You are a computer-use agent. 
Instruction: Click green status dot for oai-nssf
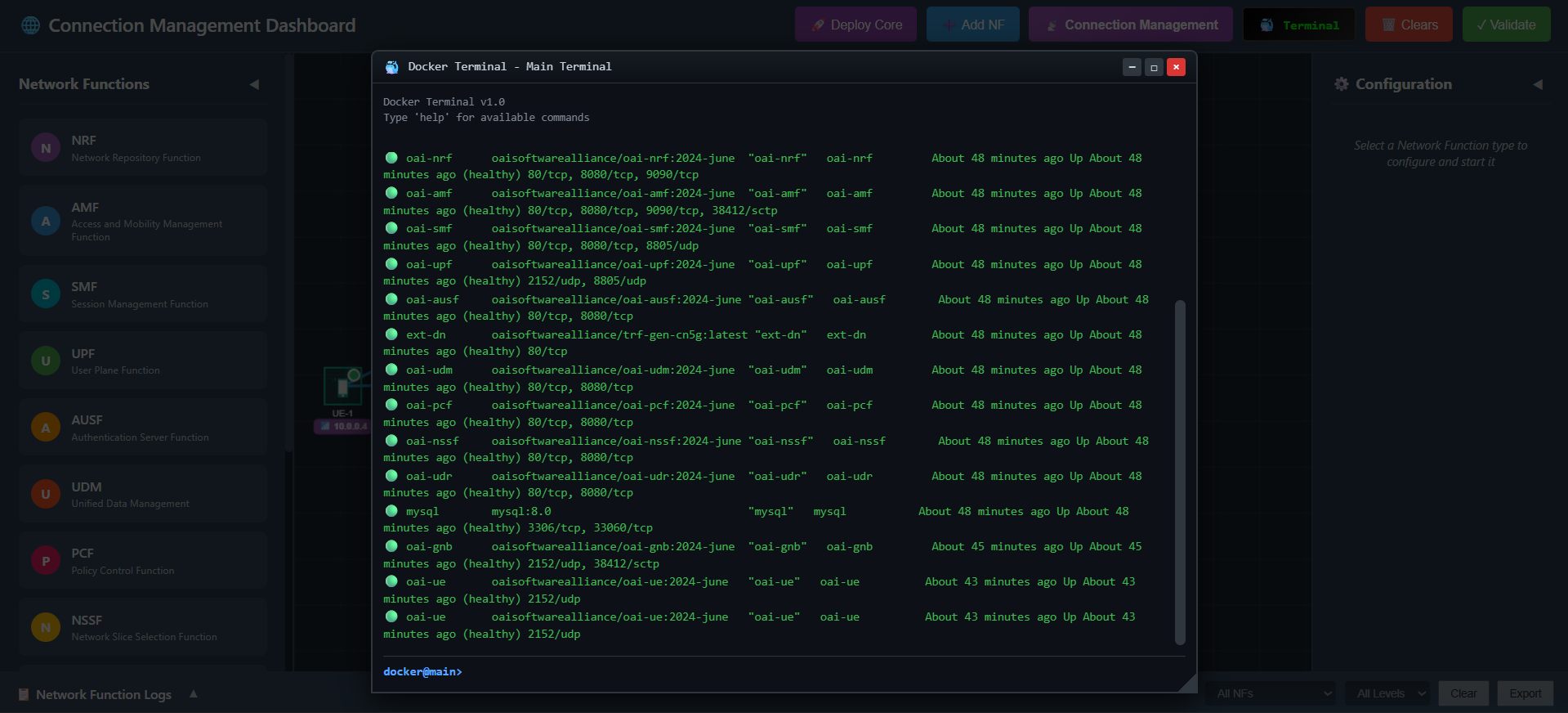[x=391, y=441]
